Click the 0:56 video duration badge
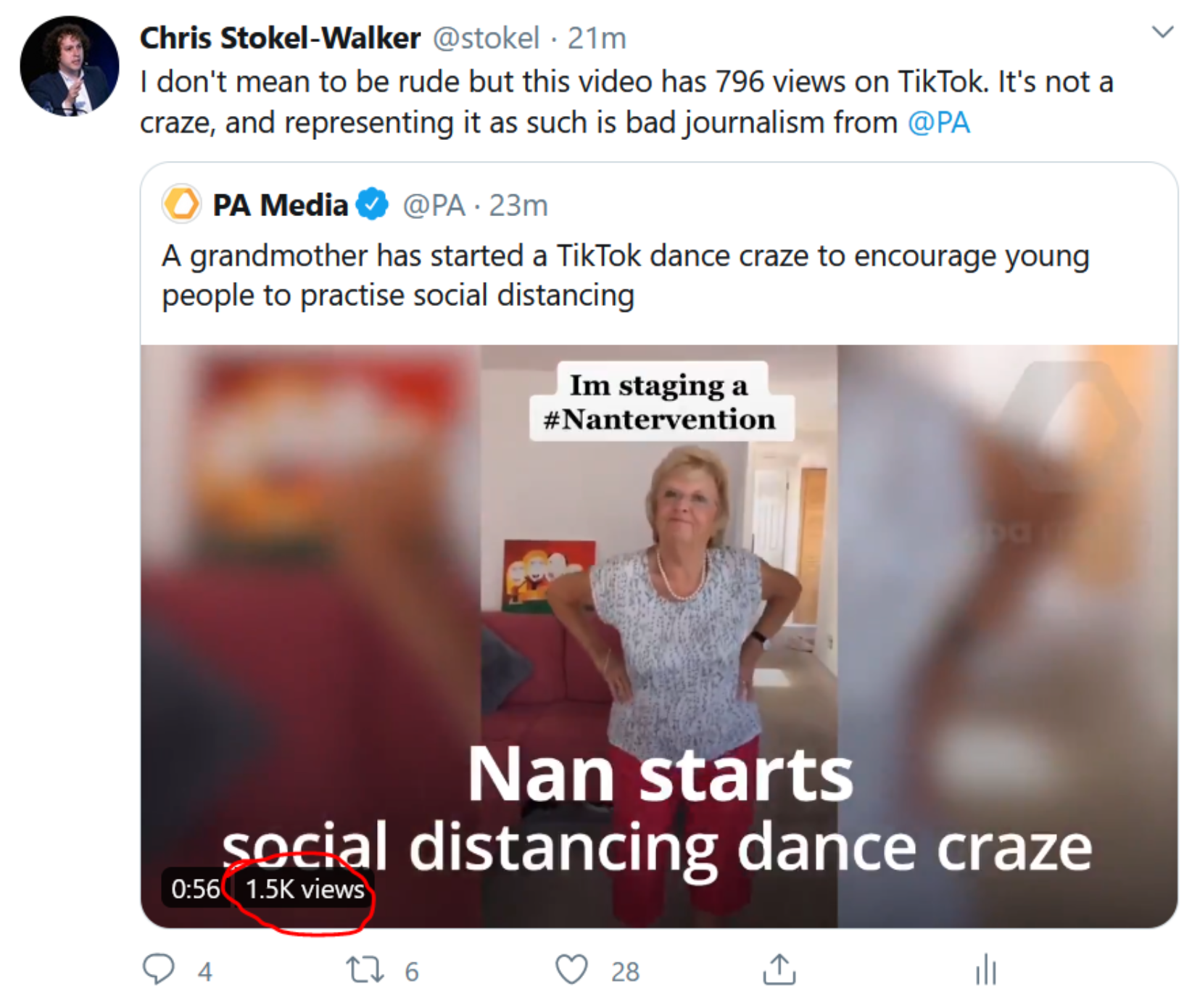 tap(195, 888)
